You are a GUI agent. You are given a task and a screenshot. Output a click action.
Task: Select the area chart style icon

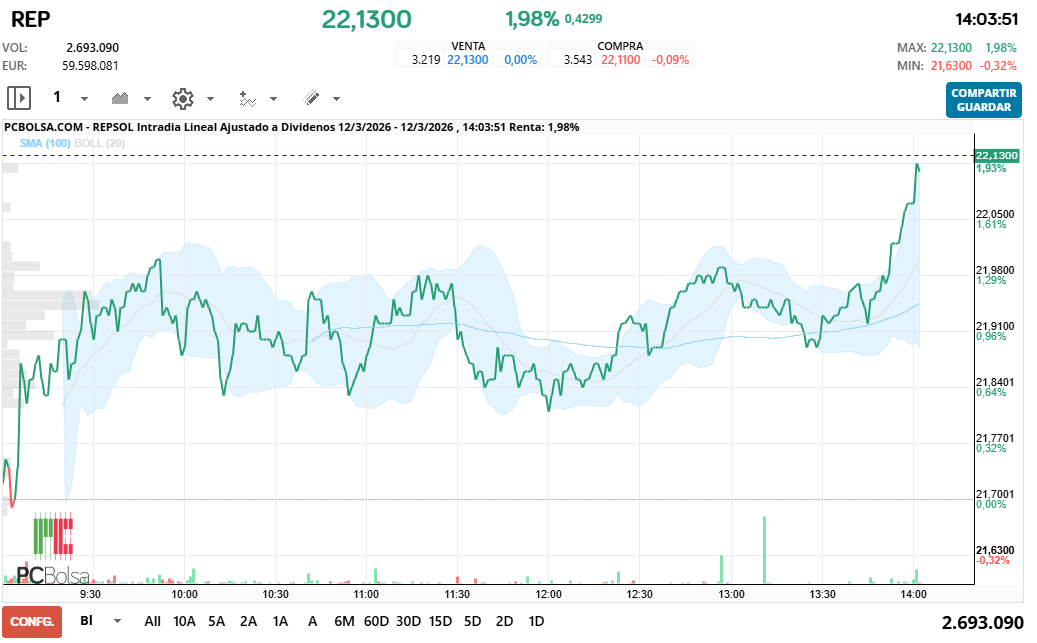[119, 97]
